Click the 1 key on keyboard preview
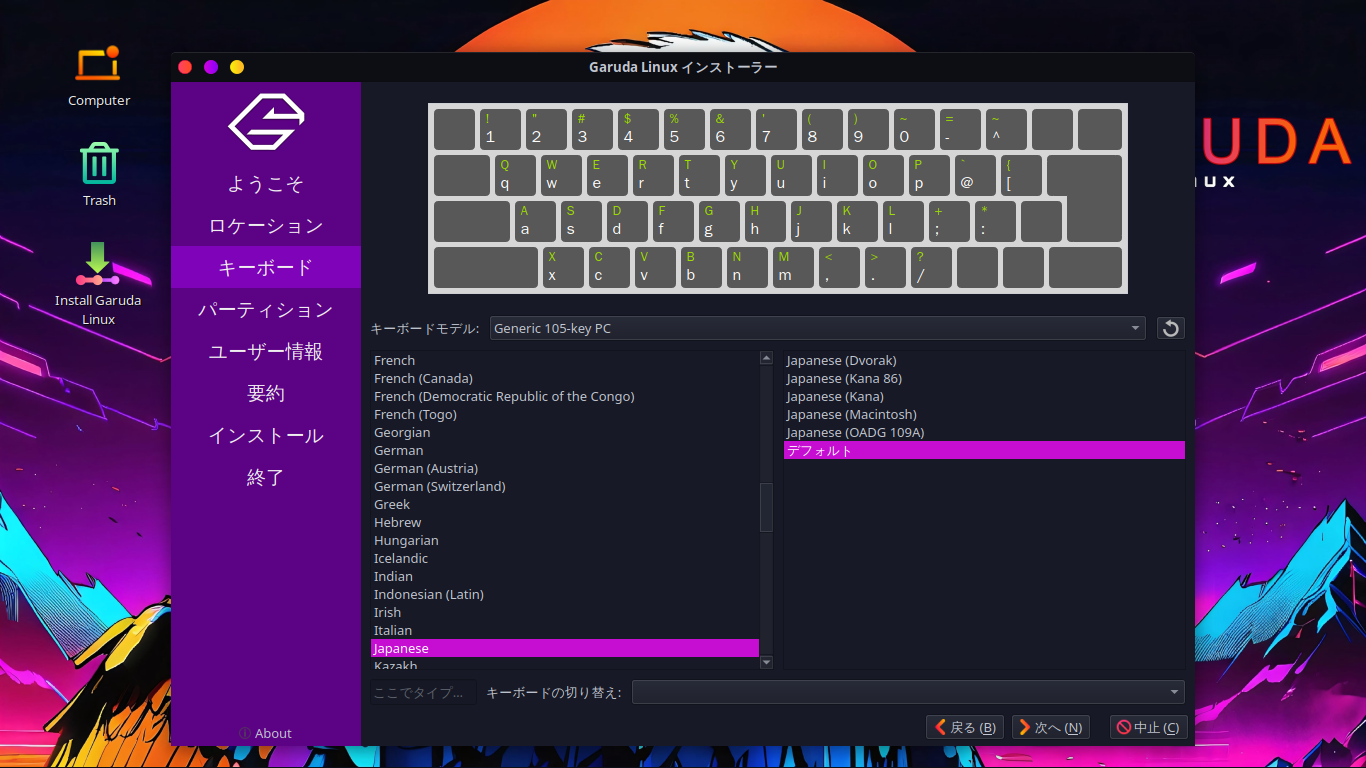This screenshot has width=1366, height=768. tap(500, 129)
